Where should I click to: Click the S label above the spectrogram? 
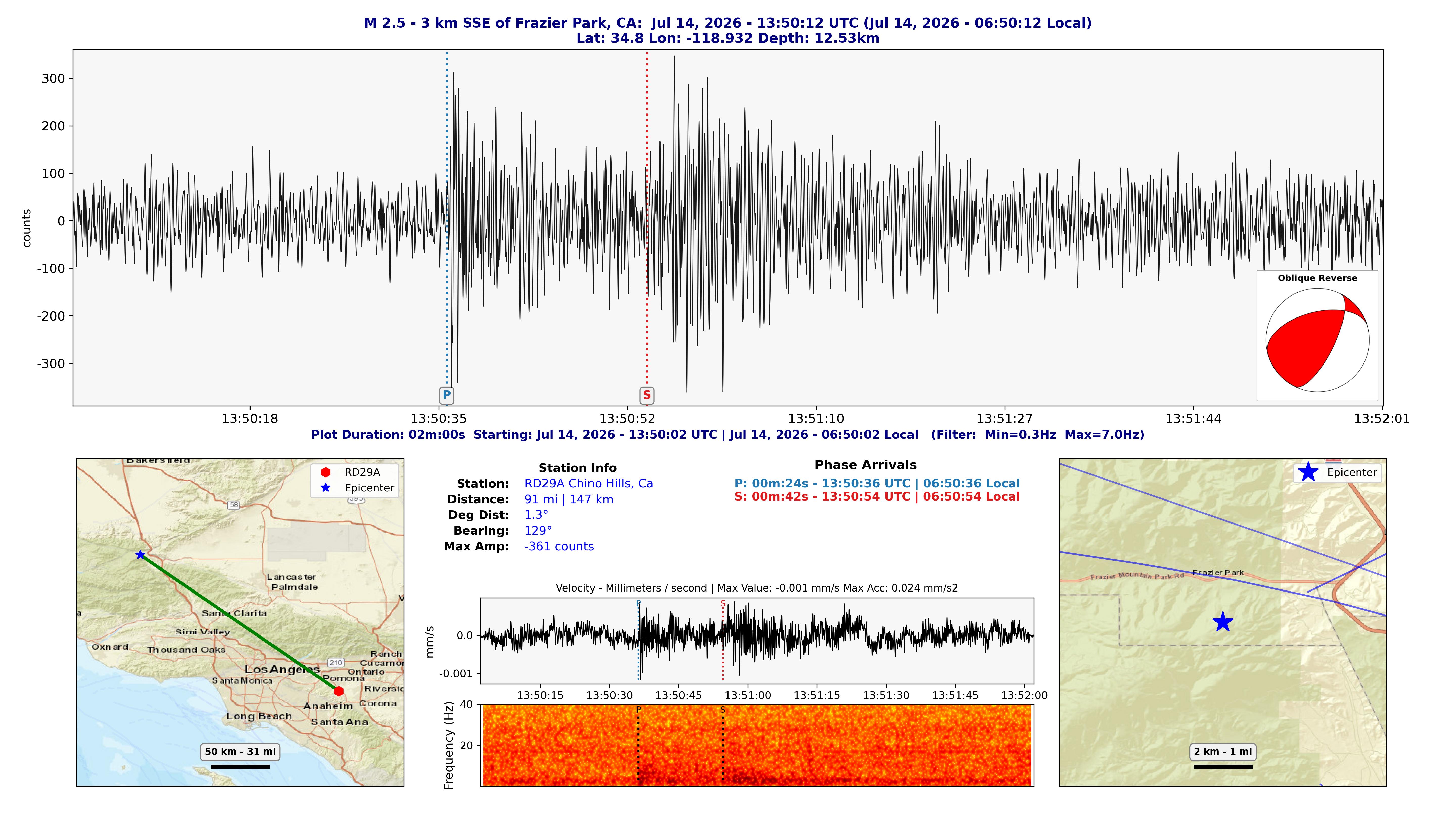pos(722,709)
